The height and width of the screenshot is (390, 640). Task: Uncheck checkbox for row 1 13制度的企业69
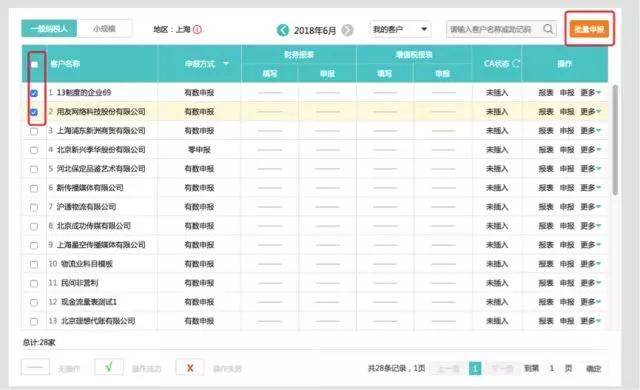point(34,93)
